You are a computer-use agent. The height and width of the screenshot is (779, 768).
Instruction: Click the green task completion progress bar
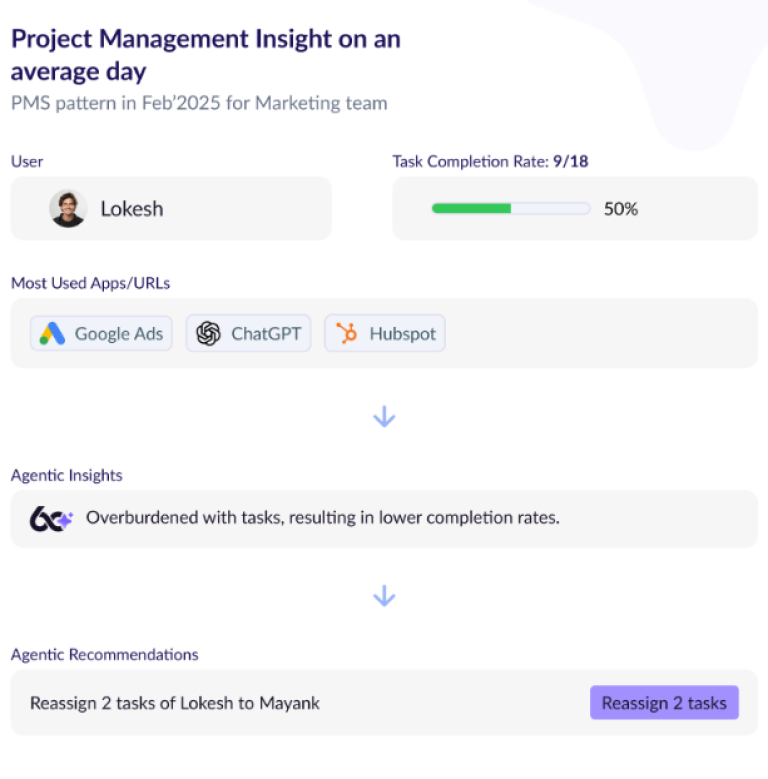[x=510, y=209]
